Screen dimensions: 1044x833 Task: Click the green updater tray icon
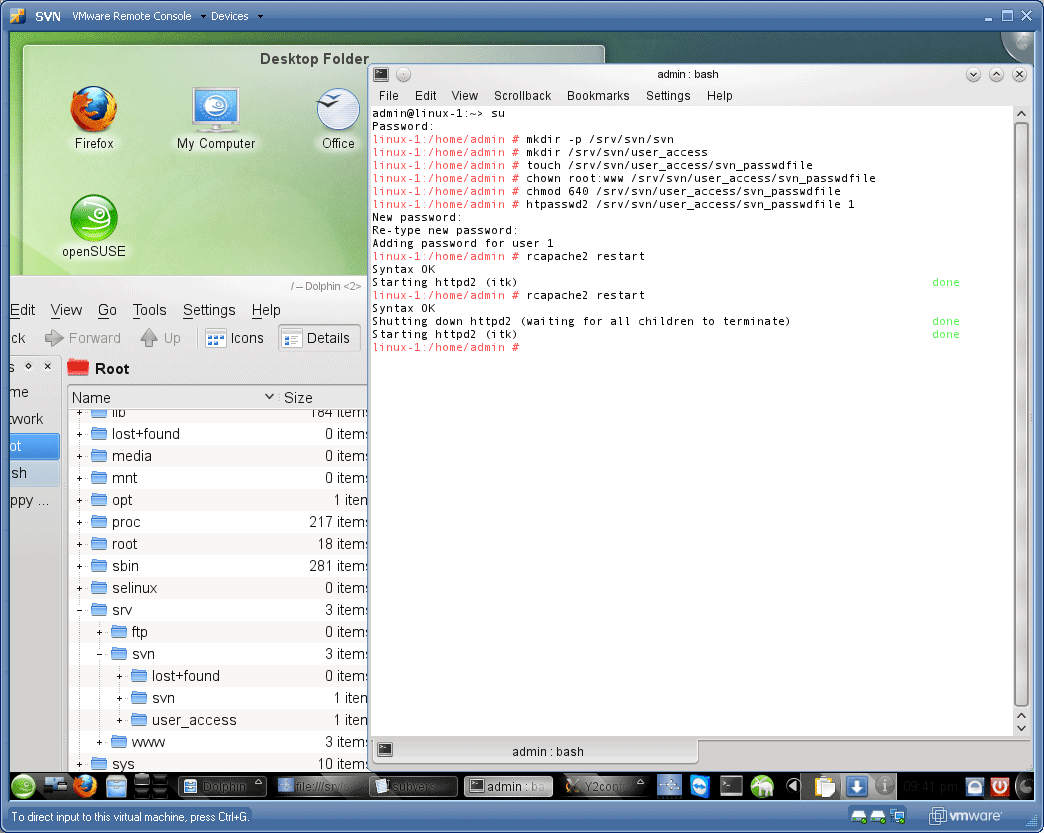point(762,786)
